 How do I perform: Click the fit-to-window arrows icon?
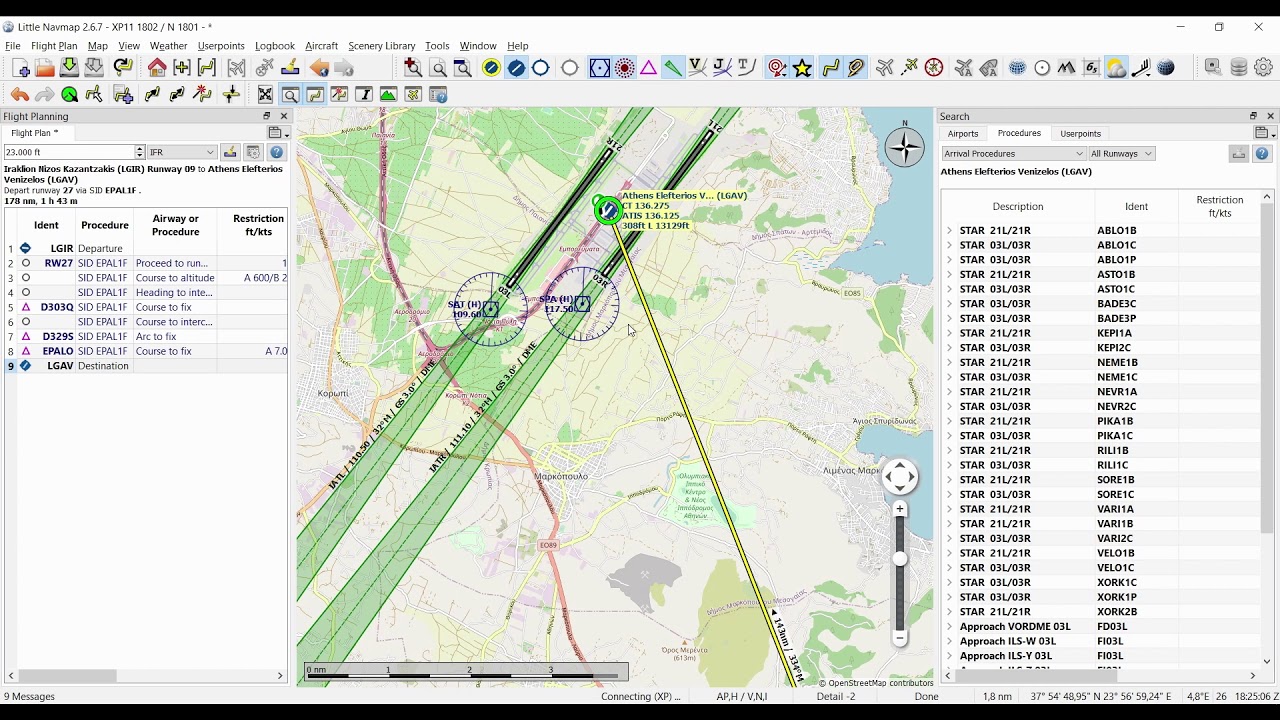pos(265,95)
